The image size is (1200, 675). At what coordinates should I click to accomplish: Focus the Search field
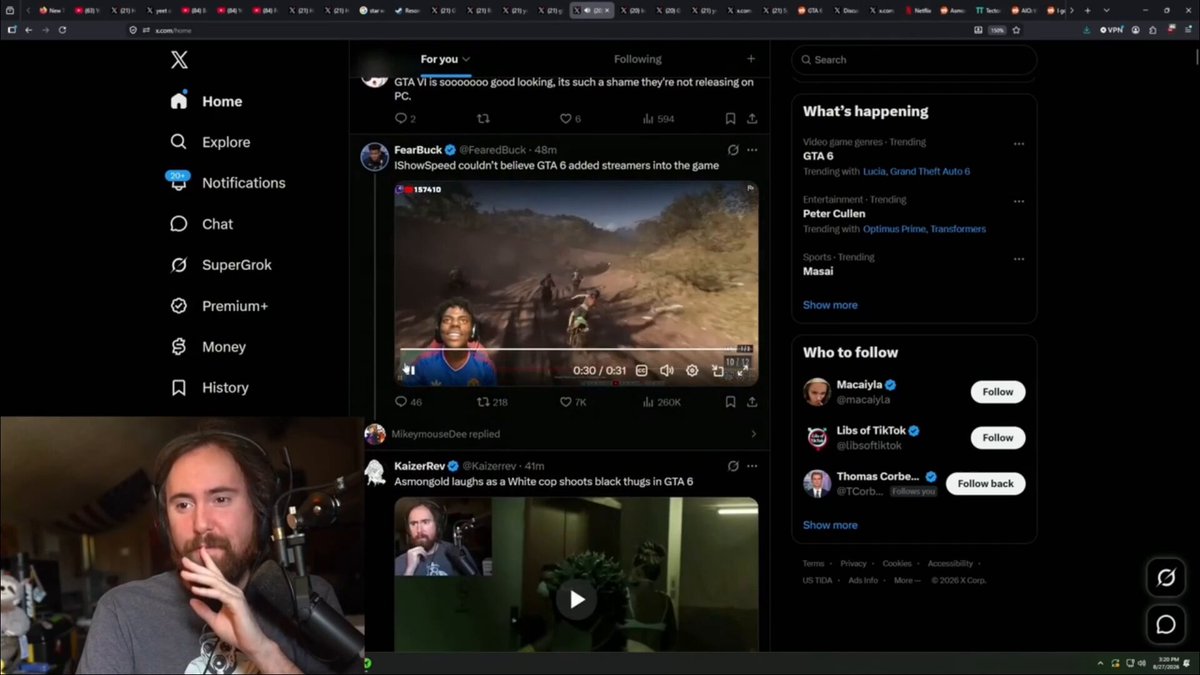tap(914, 60)
